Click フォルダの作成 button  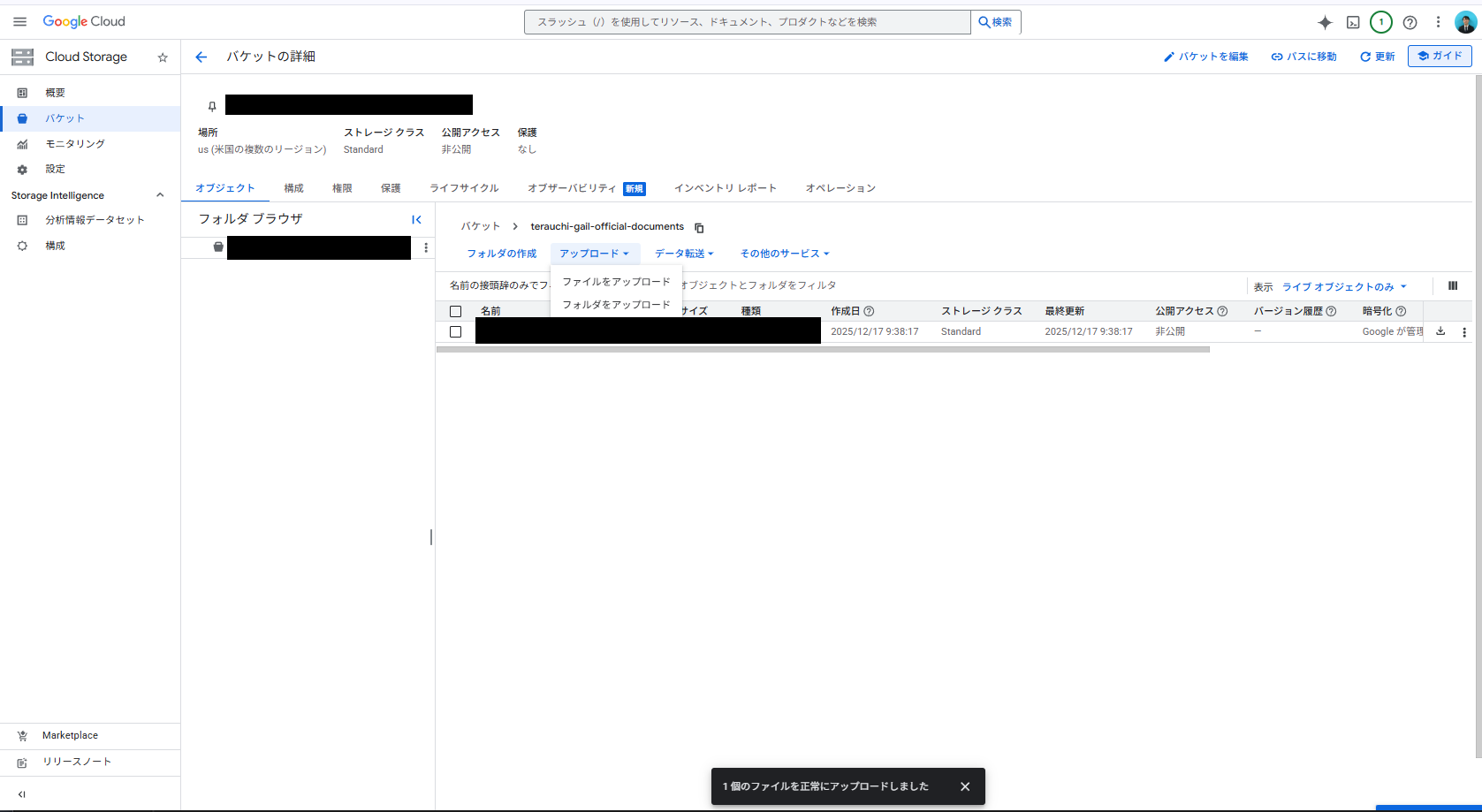coord(501,254)
